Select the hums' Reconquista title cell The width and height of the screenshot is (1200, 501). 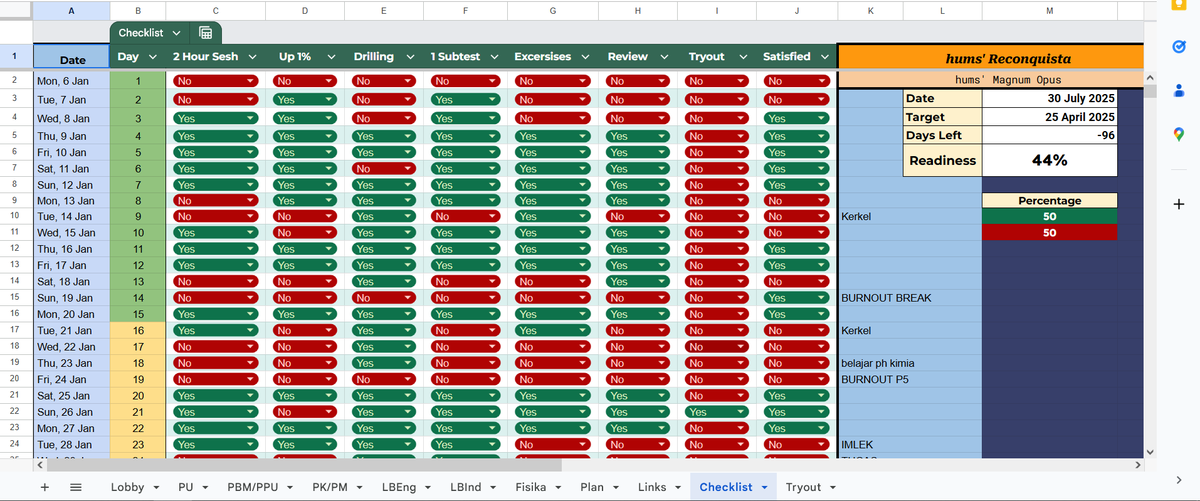pos(989,57)
